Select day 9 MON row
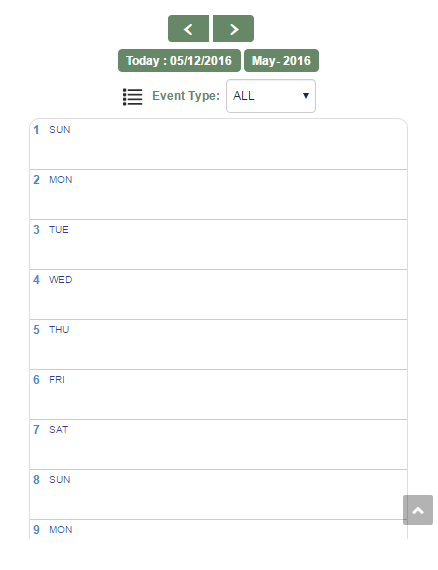Viewport: 438px width, 570px height. pyautogui.click(x=218, y=530)
